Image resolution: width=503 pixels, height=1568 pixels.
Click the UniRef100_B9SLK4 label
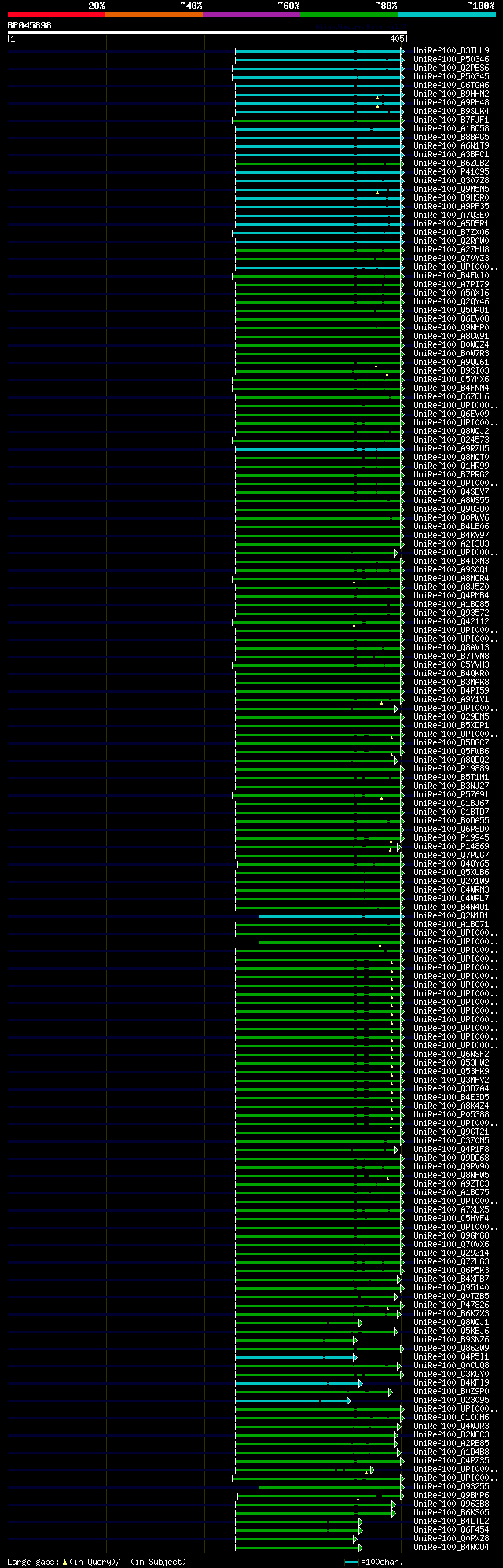click(451, 111)
